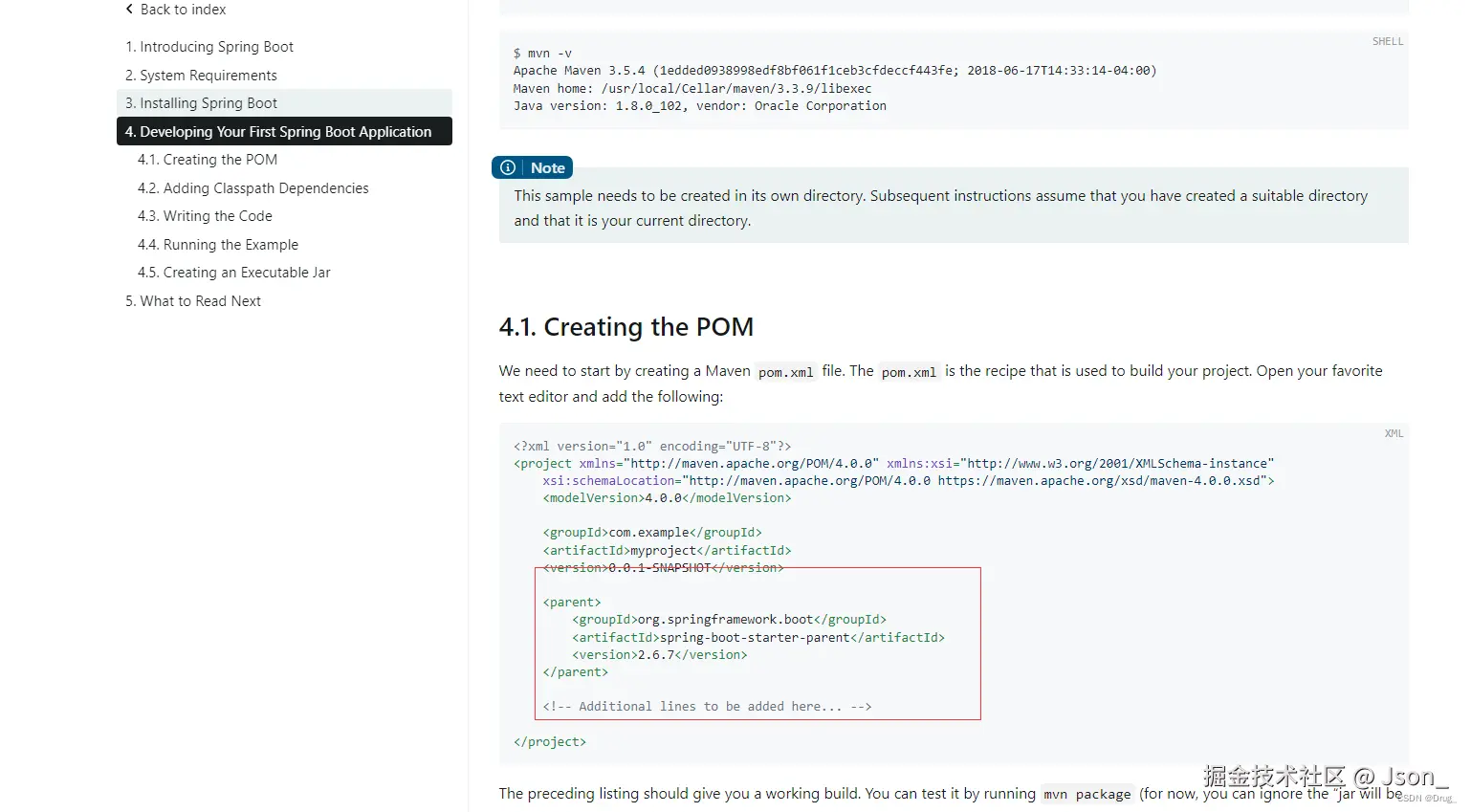Click the 'spring-boot-starter-parent' artifactId line
Screen dimensions: 1471x812
click(x=758, y=638)
